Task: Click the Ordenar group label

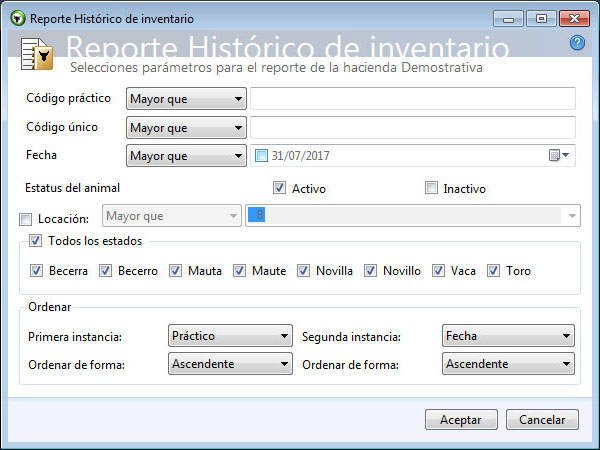Action: tap(50, 307)
